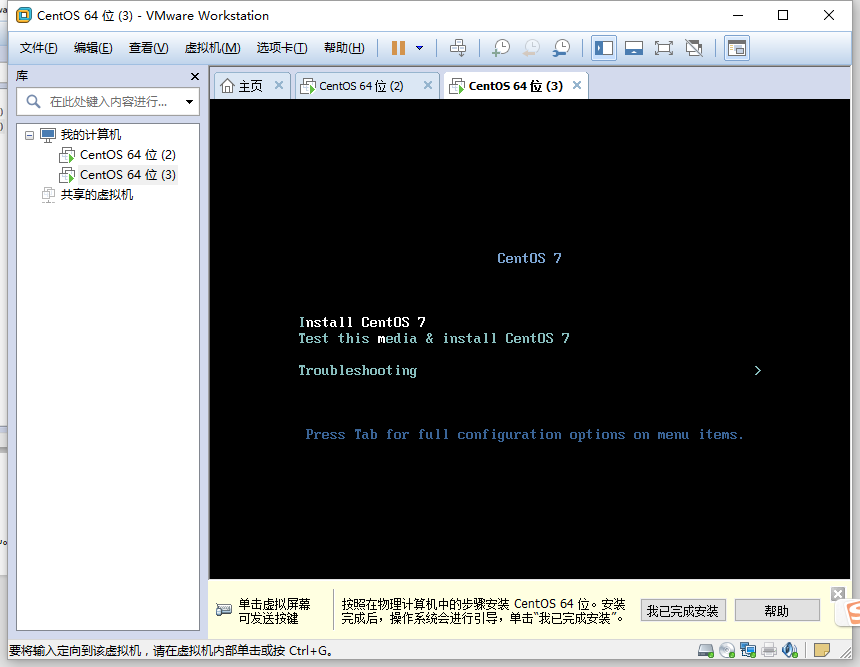Collapse the 我的计算机 tree node
The image size is (860, 667).
pos(29,135)
